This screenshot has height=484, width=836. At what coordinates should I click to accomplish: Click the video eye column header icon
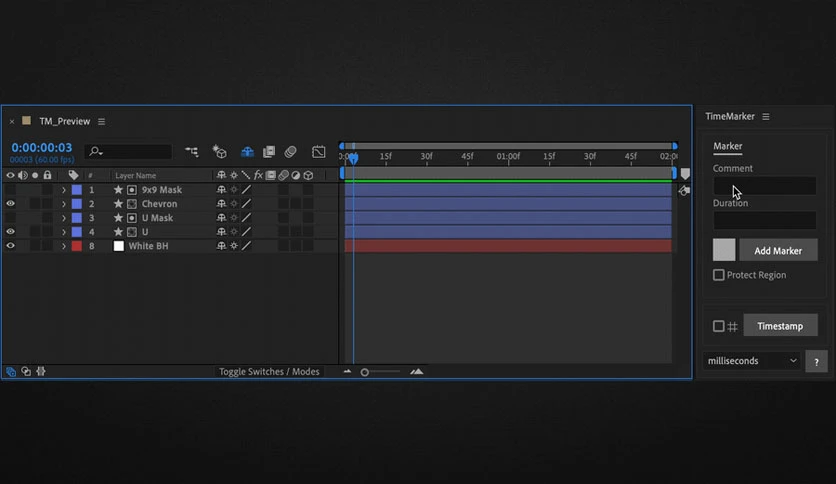click(x=10, y=175)
